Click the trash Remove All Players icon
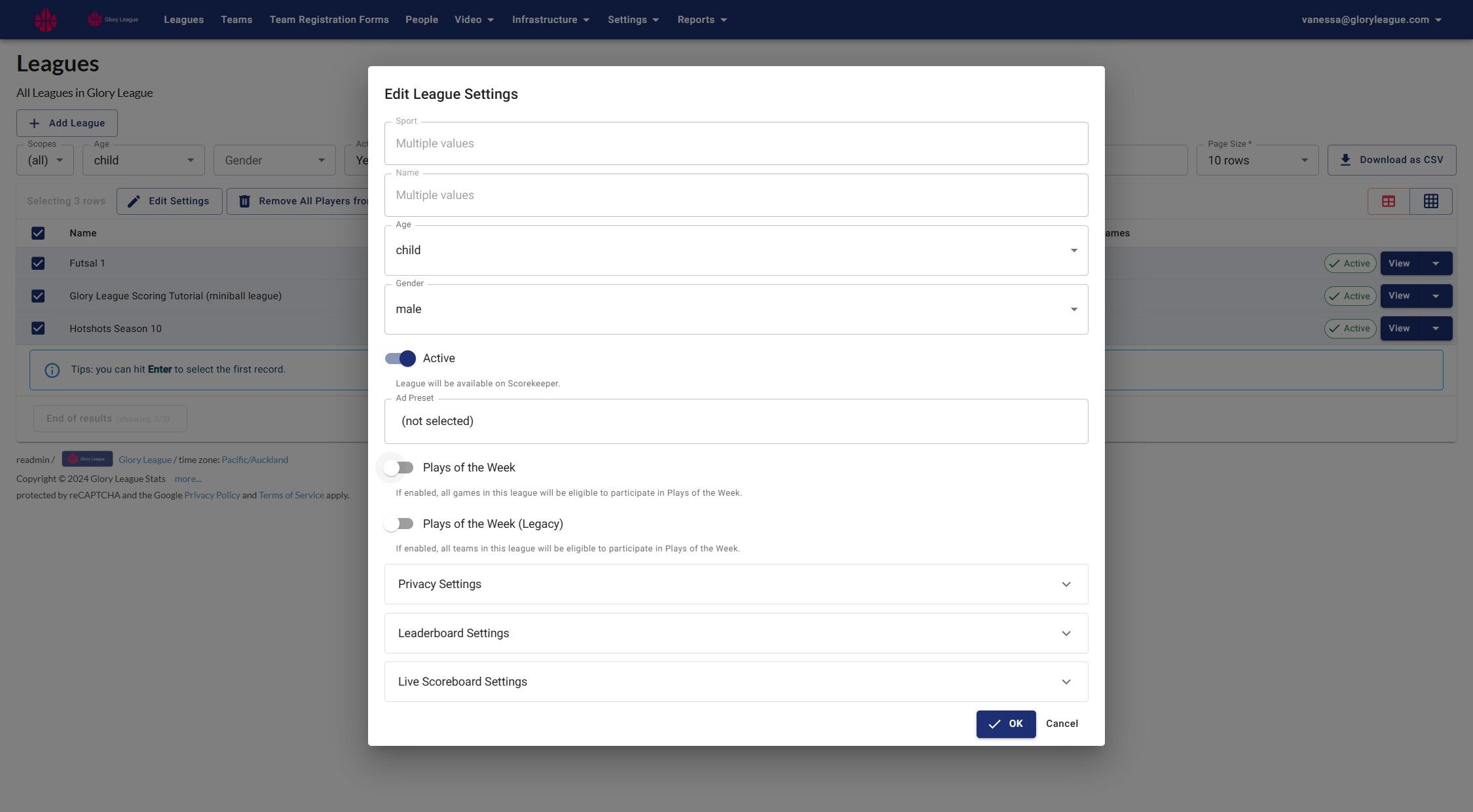This screenshot has height=812, width=1473. coord(244,201)
